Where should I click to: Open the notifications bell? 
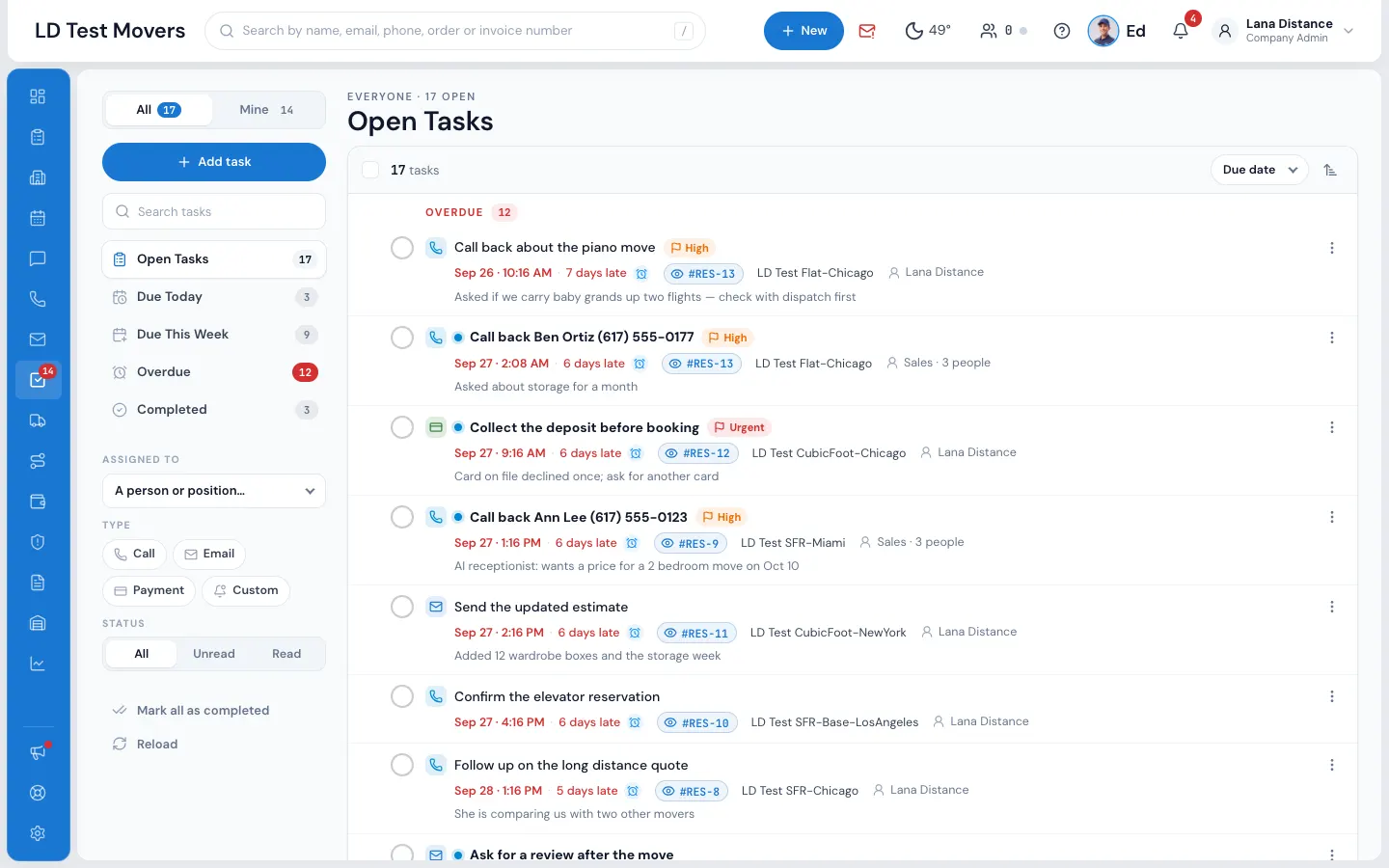coord(1181,31)
